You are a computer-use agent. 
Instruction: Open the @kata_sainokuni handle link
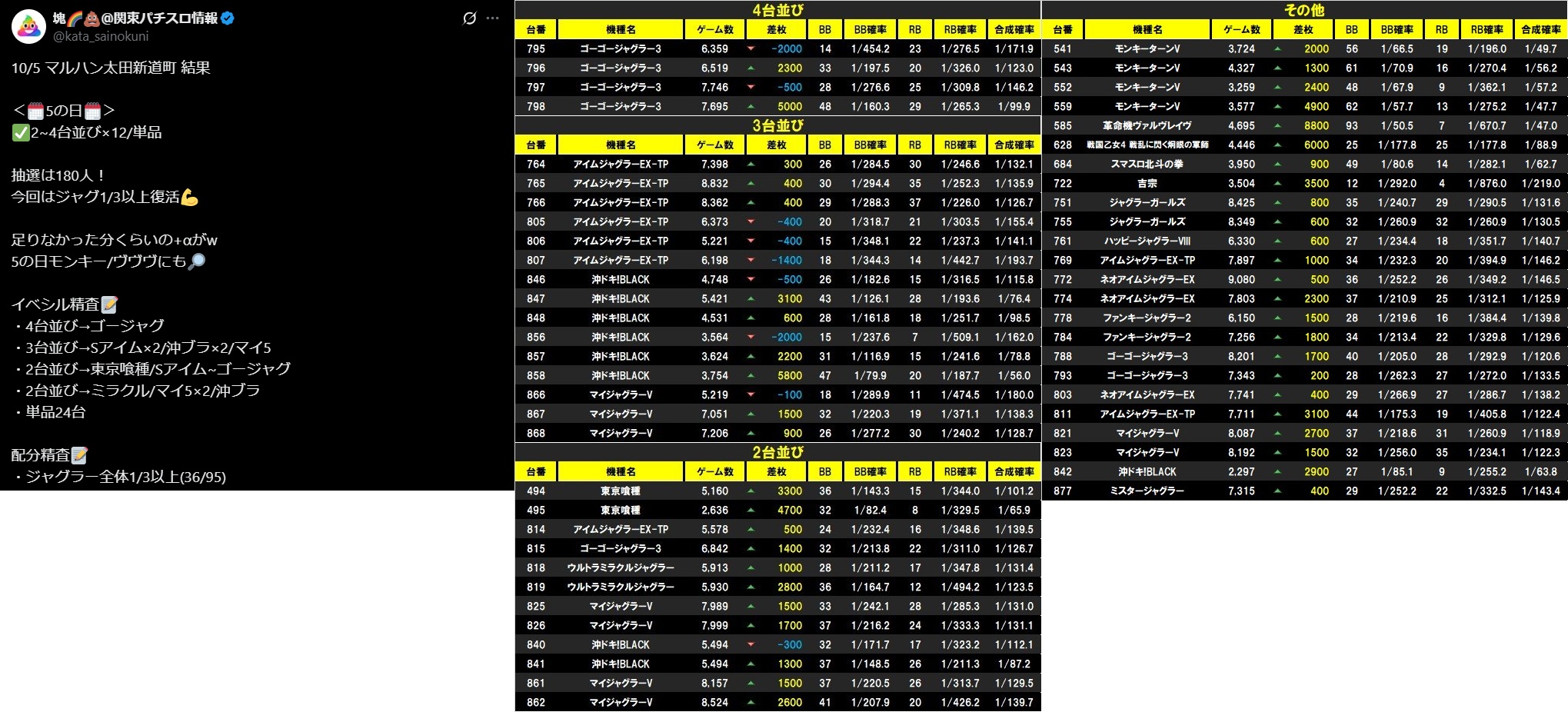pyautogui.click(x=101, y=36)
